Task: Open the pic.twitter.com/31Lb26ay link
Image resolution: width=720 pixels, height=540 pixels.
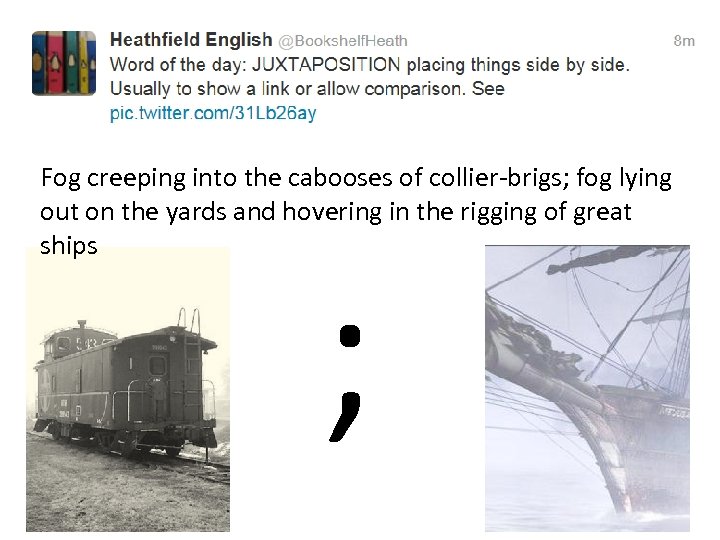Action: [x=213, y=113]
